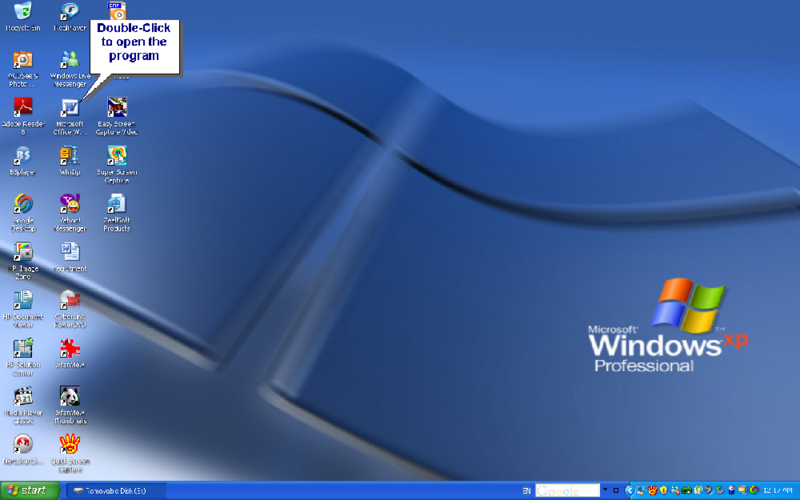Select the Microsoft Office Word shortcut
The image size is (800, 500).
70,116
